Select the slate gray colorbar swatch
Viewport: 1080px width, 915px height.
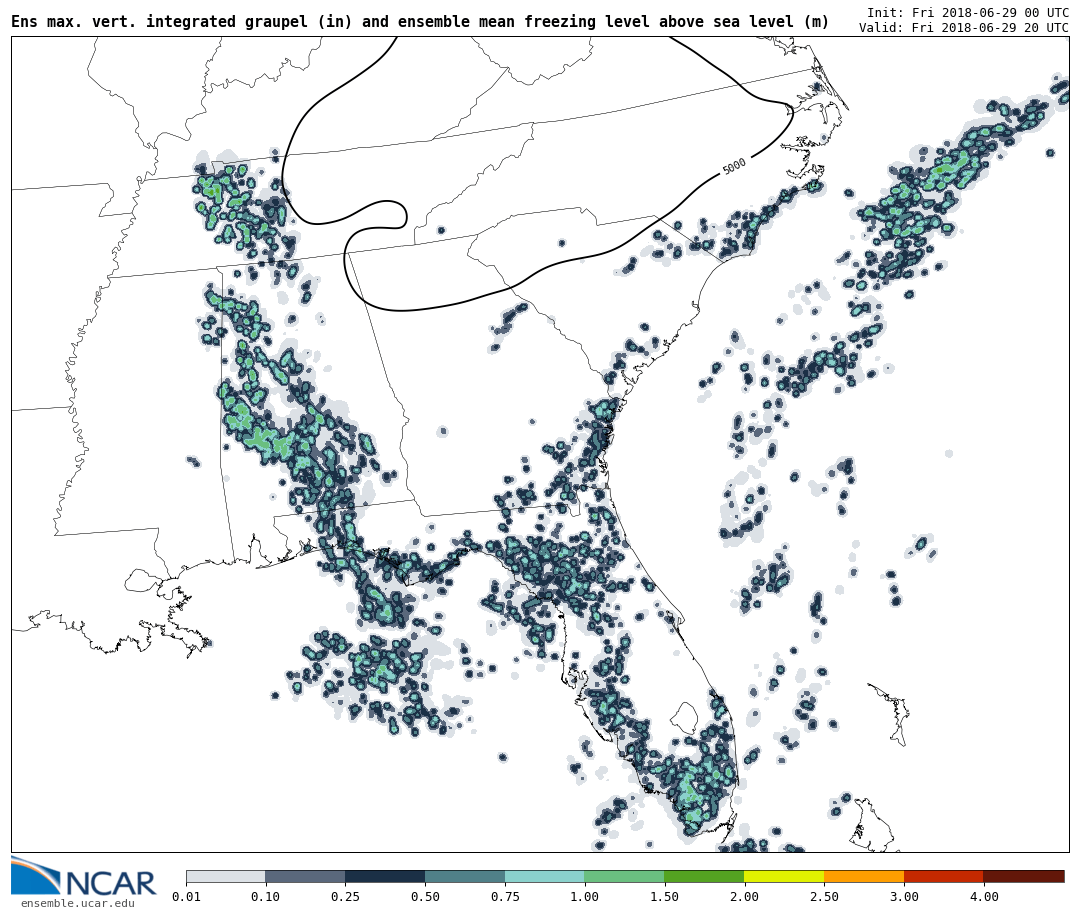coord(305,876)
